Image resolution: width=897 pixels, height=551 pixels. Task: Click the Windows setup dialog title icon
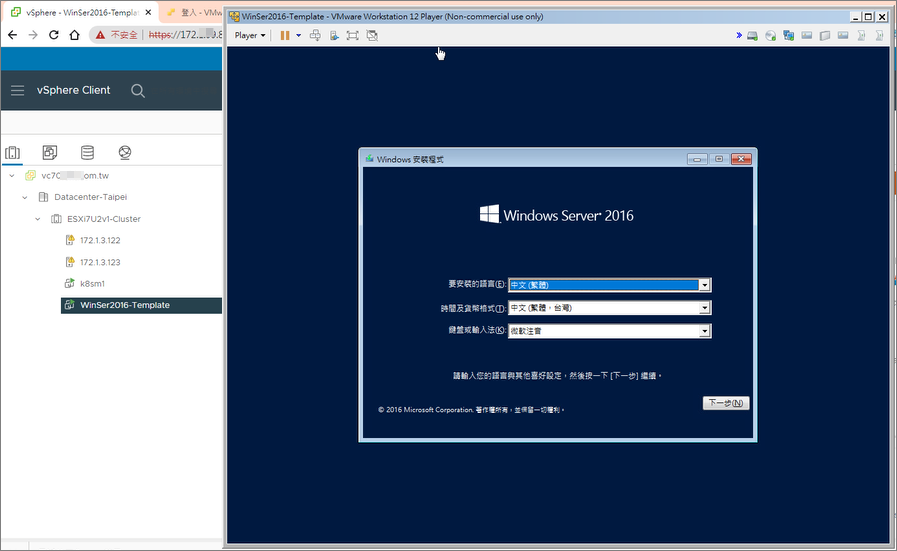coord(370,159)
